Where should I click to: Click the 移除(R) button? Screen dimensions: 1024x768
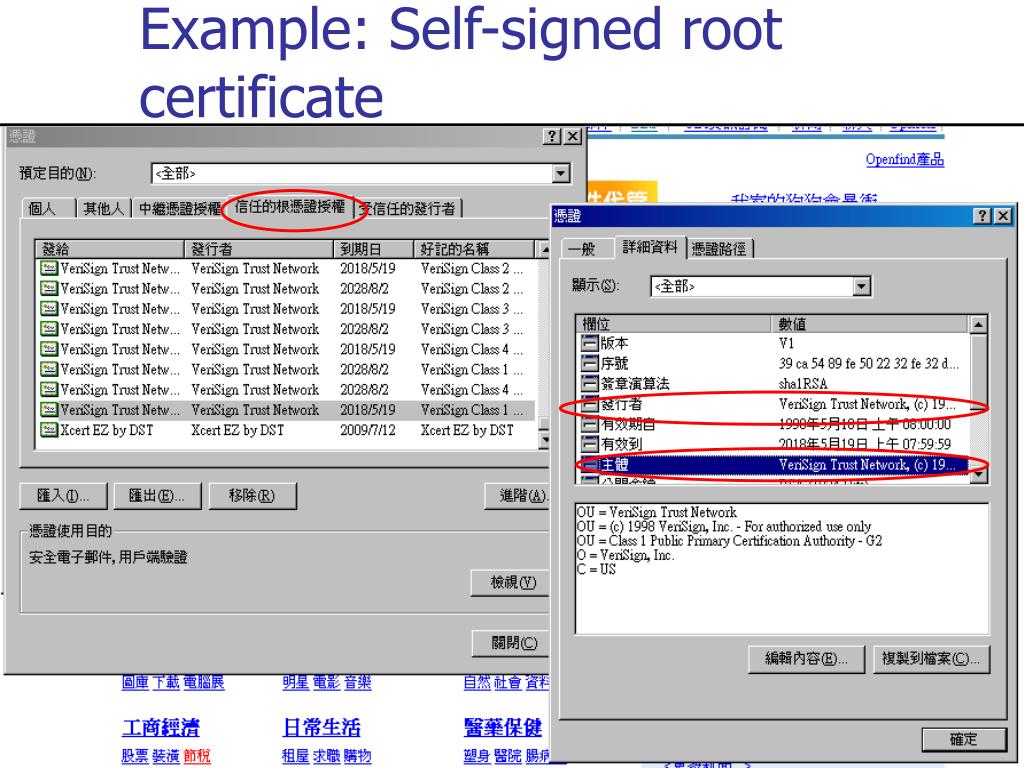click(x=252, y=496)
